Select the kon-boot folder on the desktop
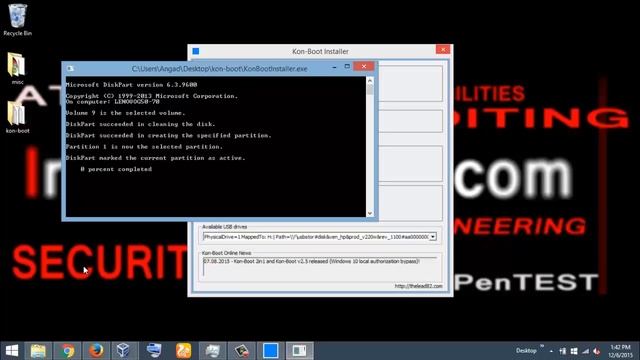This screenshot has width=640, height=360. [x=17, y=117]
